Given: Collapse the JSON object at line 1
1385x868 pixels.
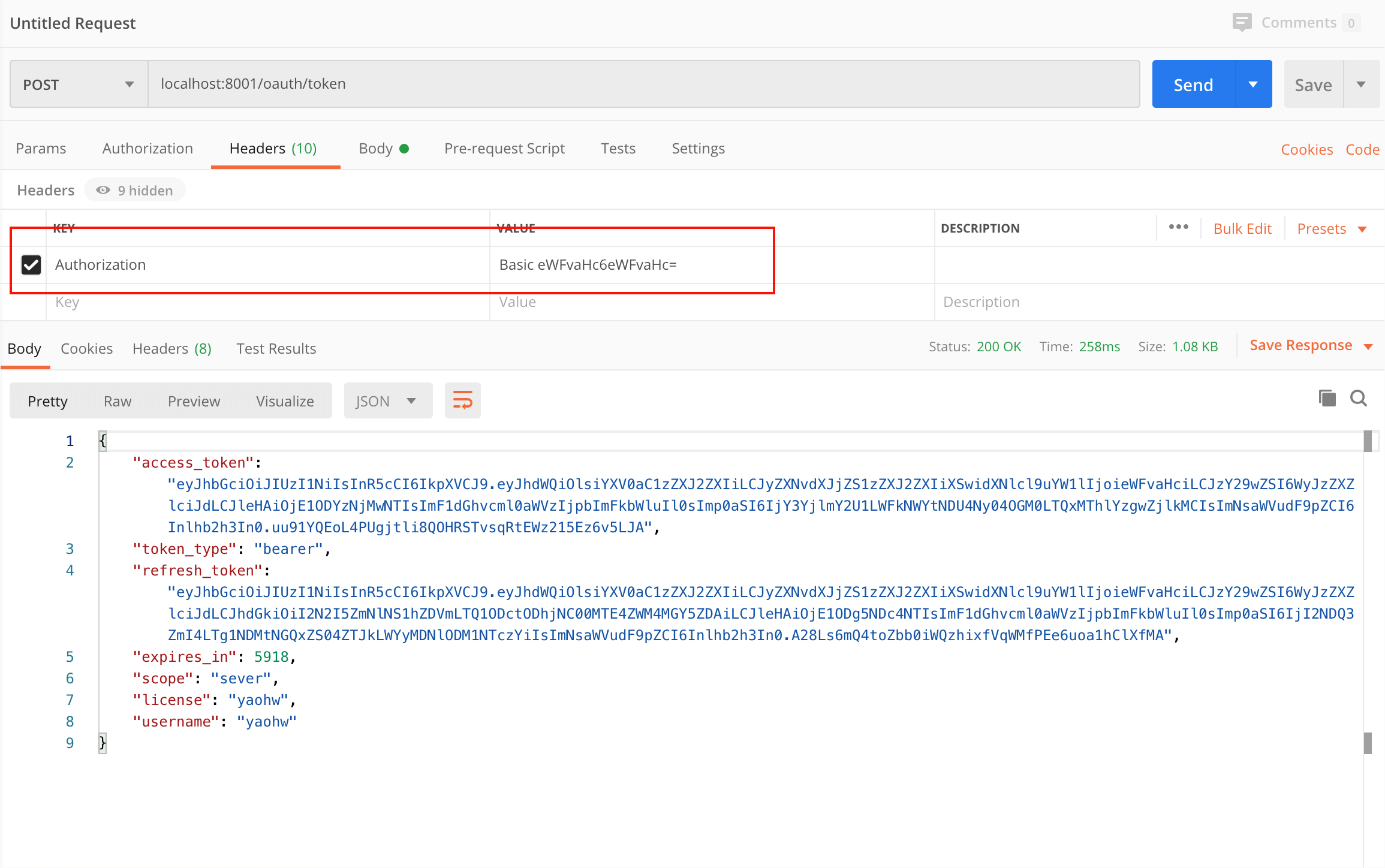Looking at the screenshot, I should (90, 441).
